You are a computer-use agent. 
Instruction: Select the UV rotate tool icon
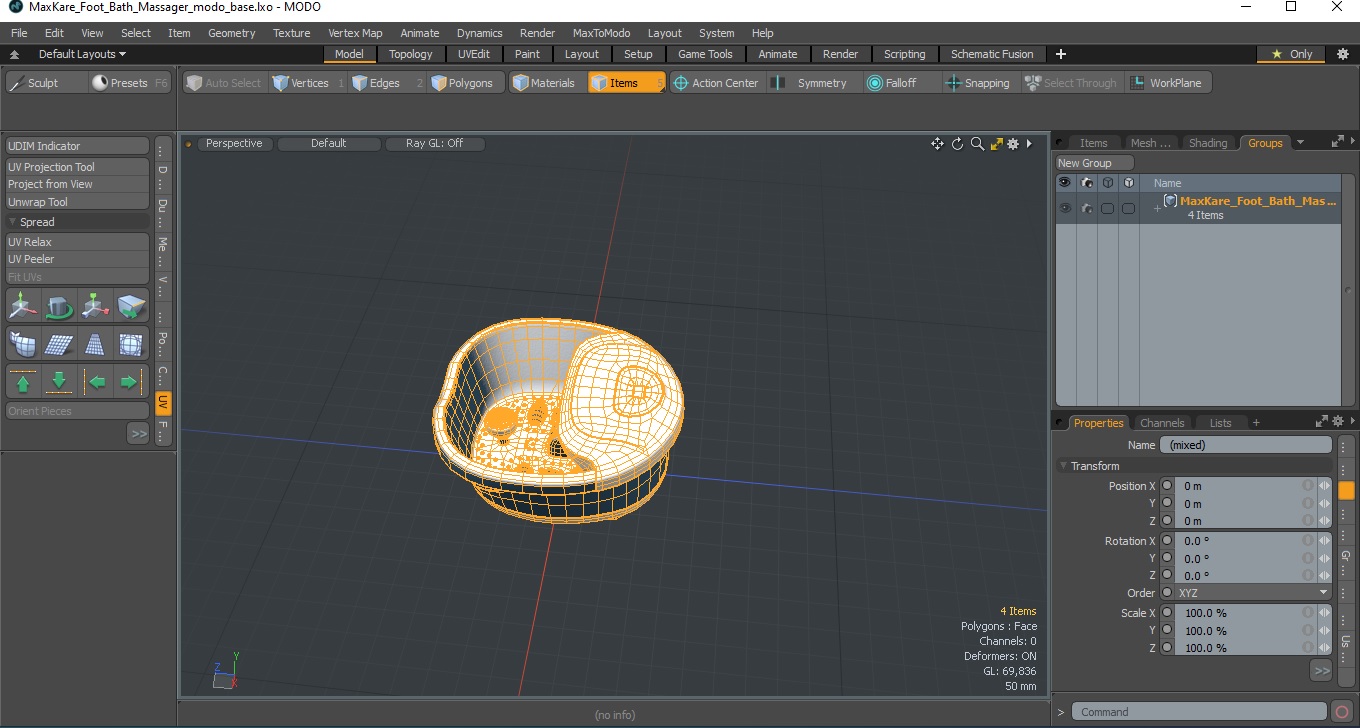coord(59,306)
